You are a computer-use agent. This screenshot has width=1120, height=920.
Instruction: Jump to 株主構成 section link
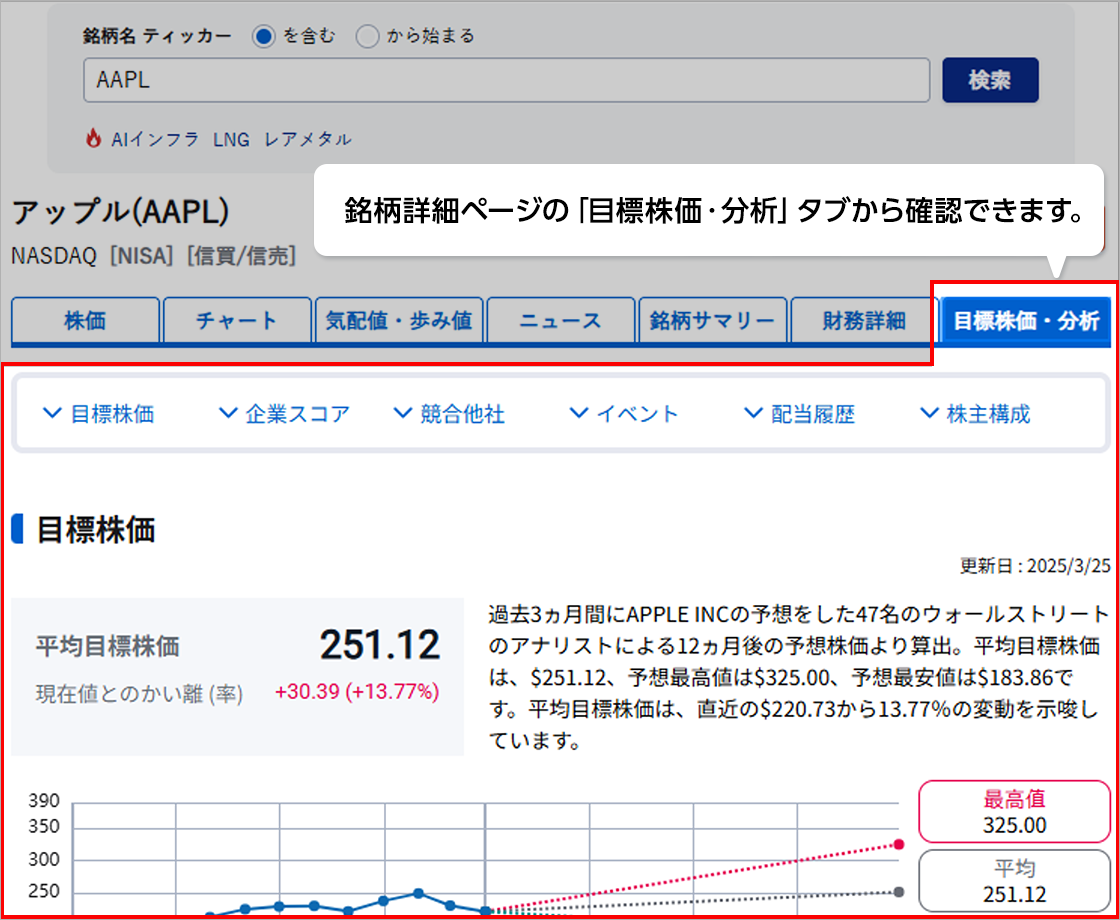point(975,414)
